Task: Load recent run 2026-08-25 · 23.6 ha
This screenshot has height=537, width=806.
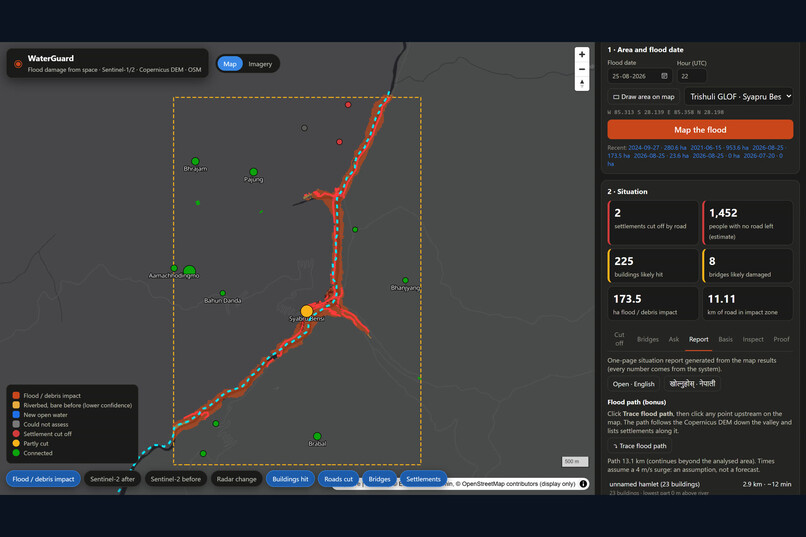Action: click(x=661, y=156)
